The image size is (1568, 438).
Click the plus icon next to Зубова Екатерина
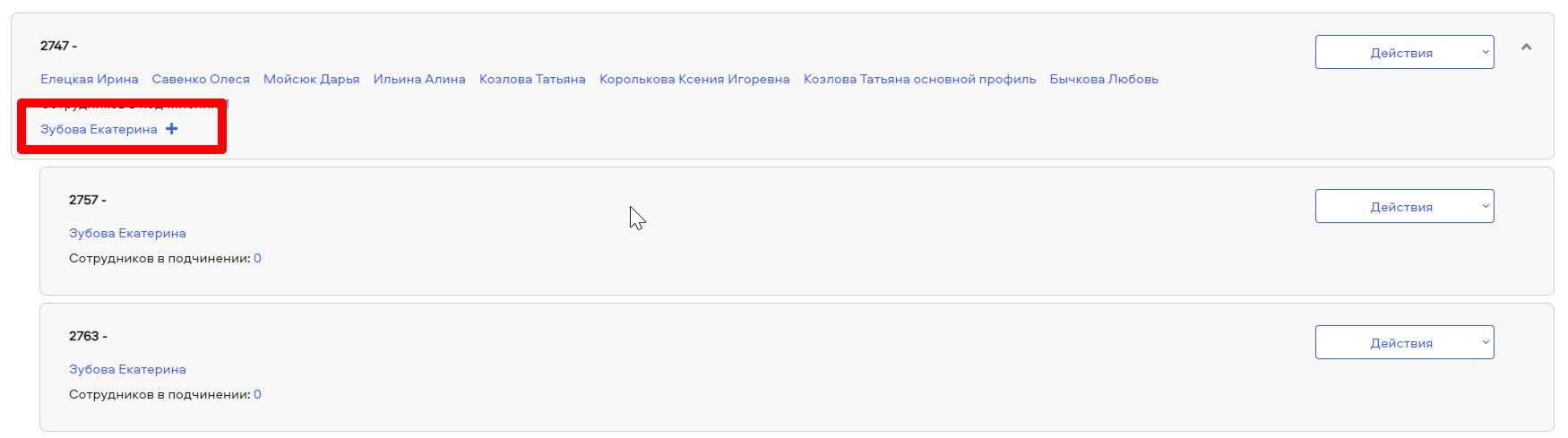[171, 129]
